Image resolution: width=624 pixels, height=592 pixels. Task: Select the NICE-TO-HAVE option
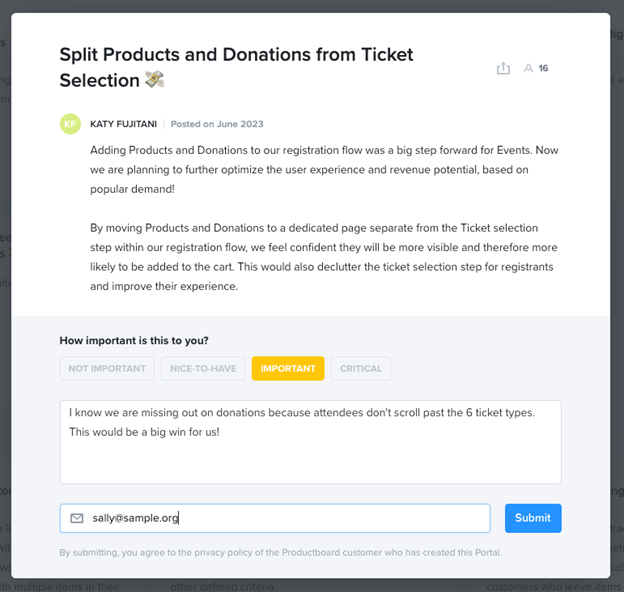tap(203, 368)
